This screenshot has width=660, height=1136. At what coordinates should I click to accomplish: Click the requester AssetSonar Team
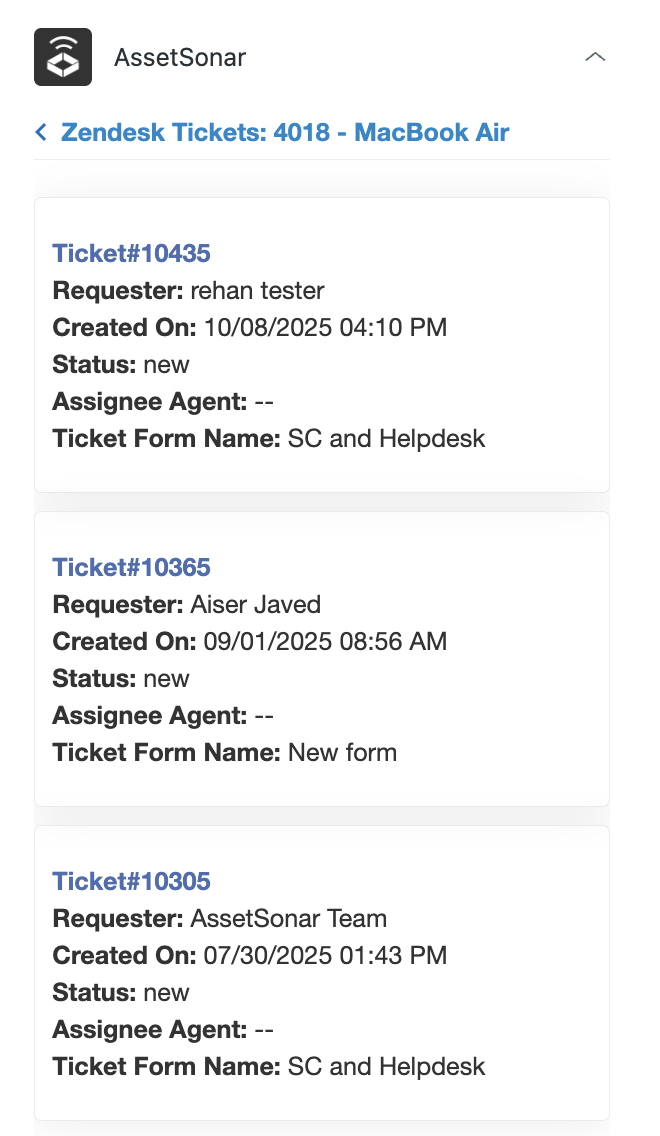tap(288, 919)
